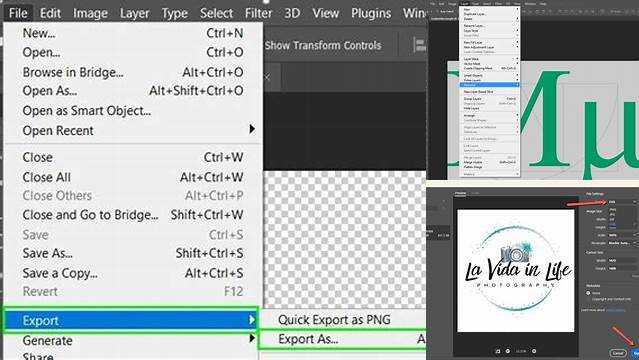Viewport: 639px width, 360px height.
Task: Open the Learn more about export options link
Action: (x=615, y=310)
